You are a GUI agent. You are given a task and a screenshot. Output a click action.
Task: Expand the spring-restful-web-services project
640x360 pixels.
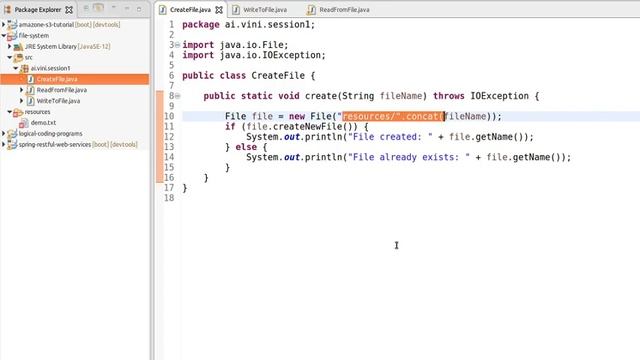click(3, 144)
